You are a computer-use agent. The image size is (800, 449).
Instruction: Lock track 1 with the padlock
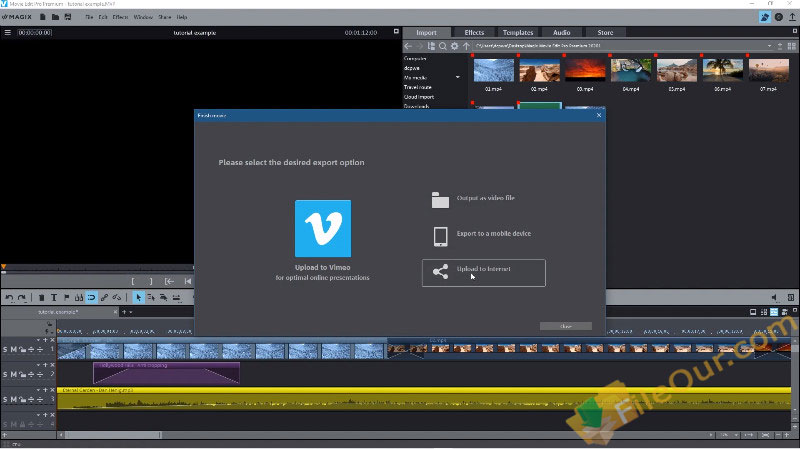[22, 350]
